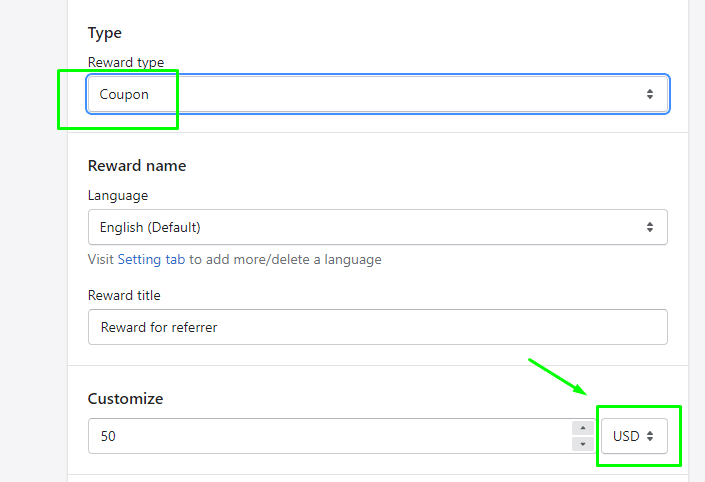
Task: Click the green arrow annotation pointing to USD
Action: click(x=558, y=377)
